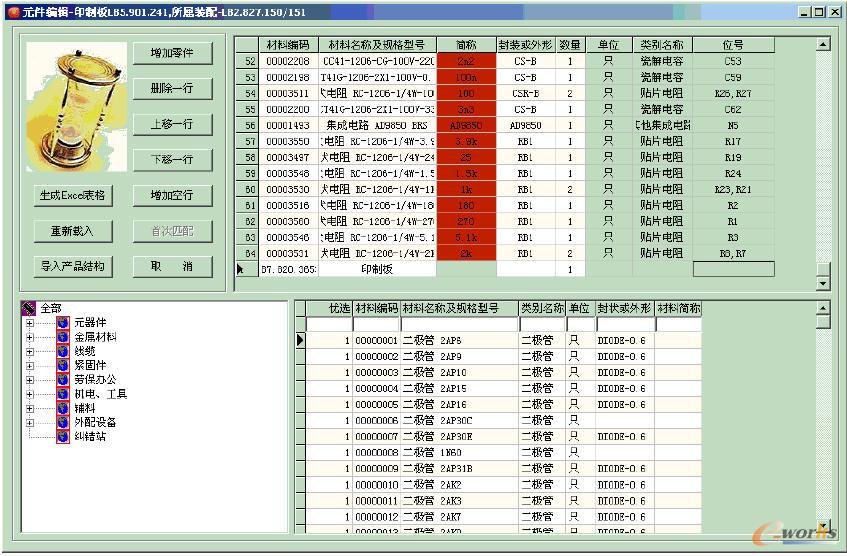The image size is (847, 556).
Task: Select the 机电、工具 category icon
Action: click(x=62, y=394)
